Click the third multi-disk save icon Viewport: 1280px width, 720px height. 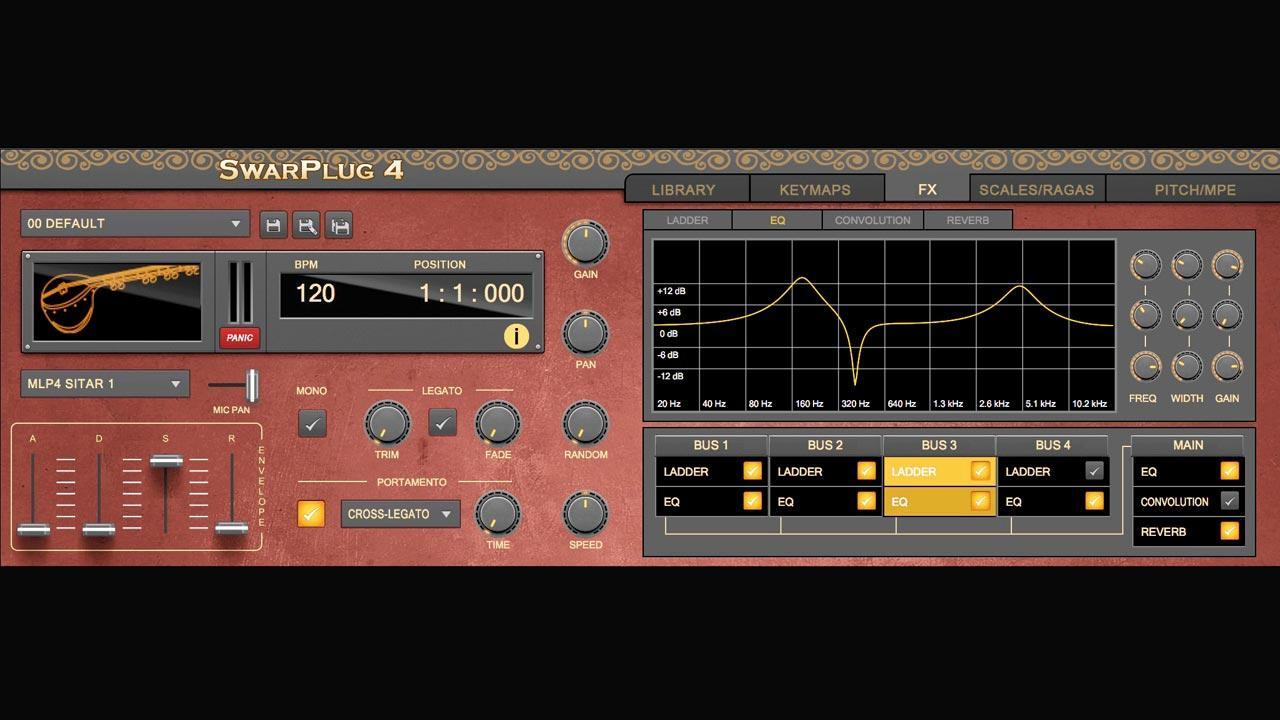(340, 225)
